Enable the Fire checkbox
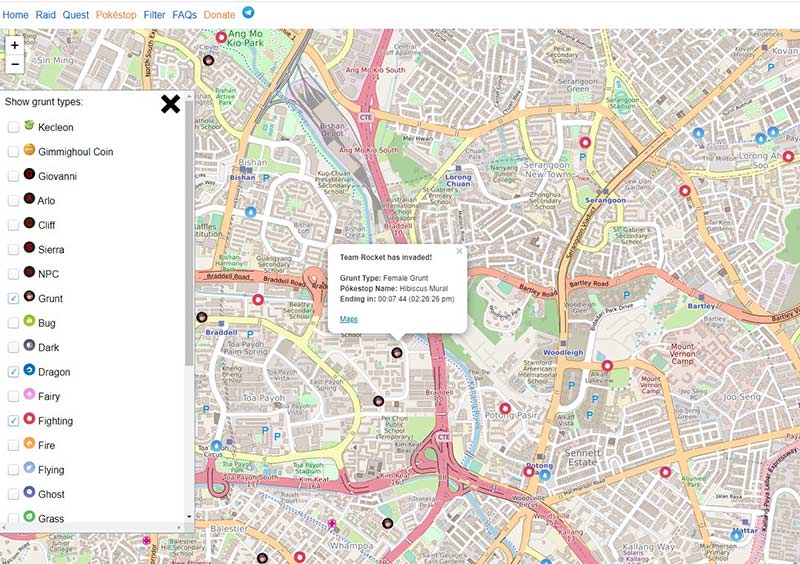The height and width of the screenshot is (564, 800). [x=13, y=446]
